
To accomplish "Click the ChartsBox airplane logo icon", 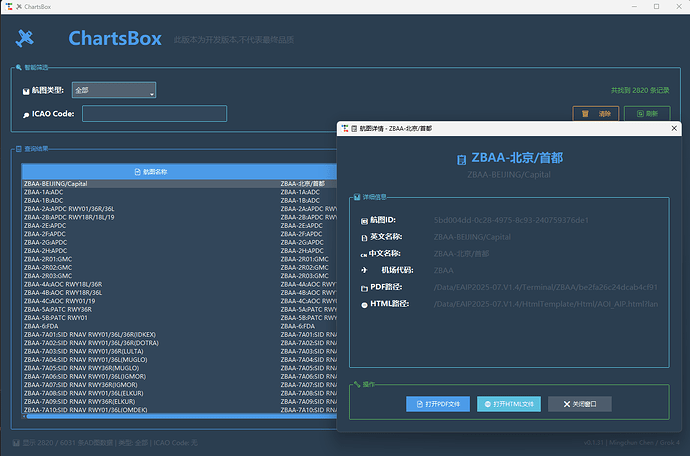I will click(26, 38).
